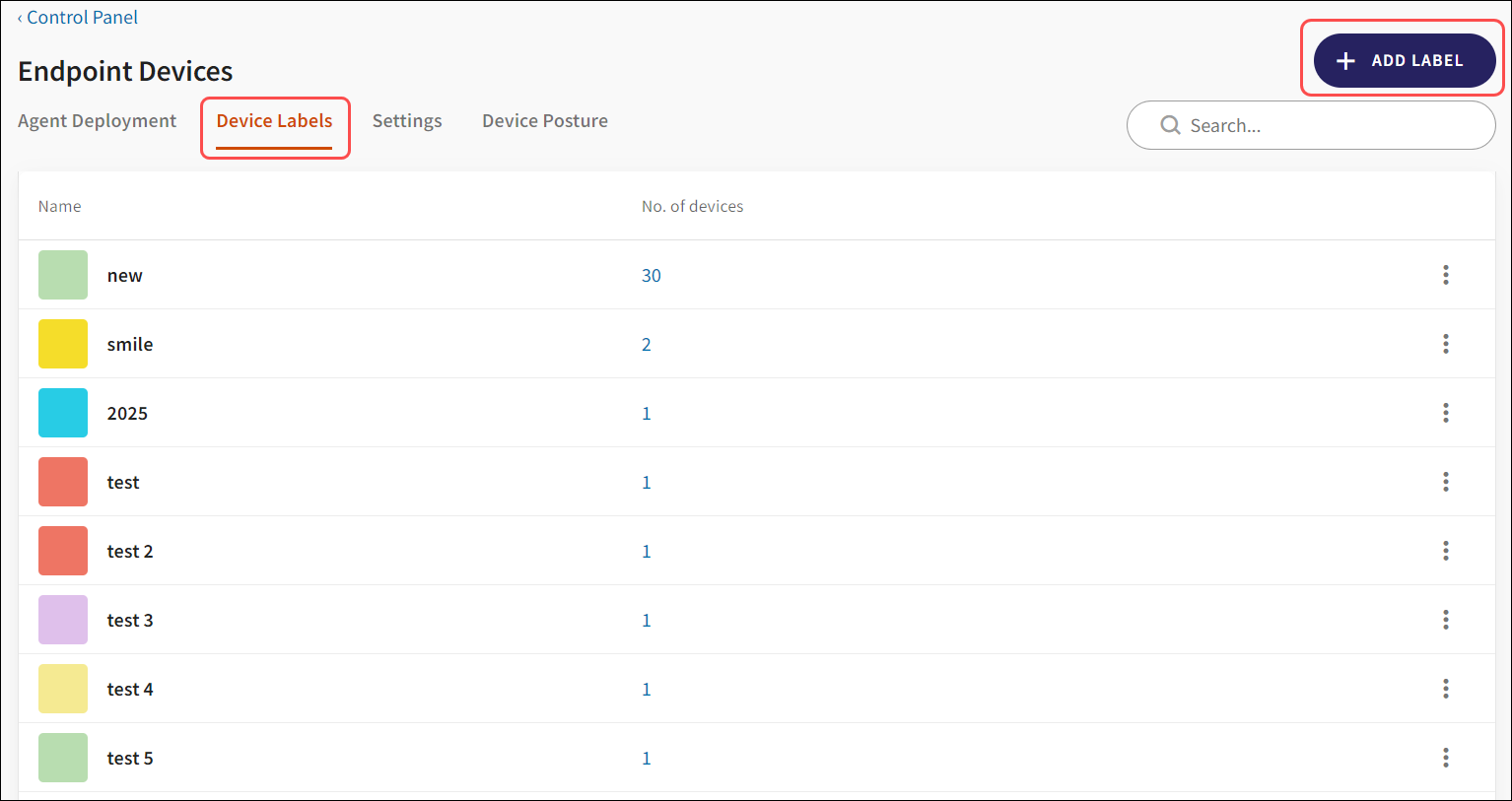The width and height of the screenshot is (1512, 801).
Task: Switch to the Agent Deployment tab
Action: pos(97,121)
